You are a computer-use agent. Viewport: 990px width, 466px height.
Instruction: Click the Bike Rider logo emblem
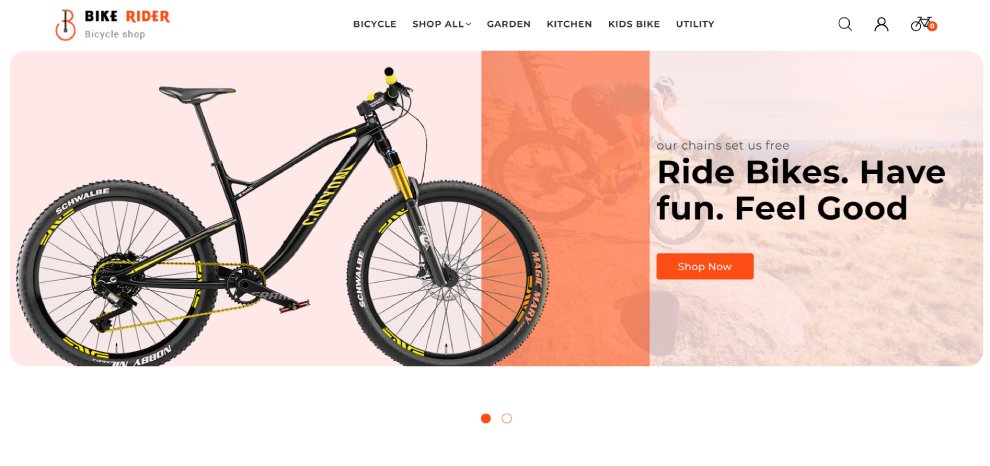65,25
